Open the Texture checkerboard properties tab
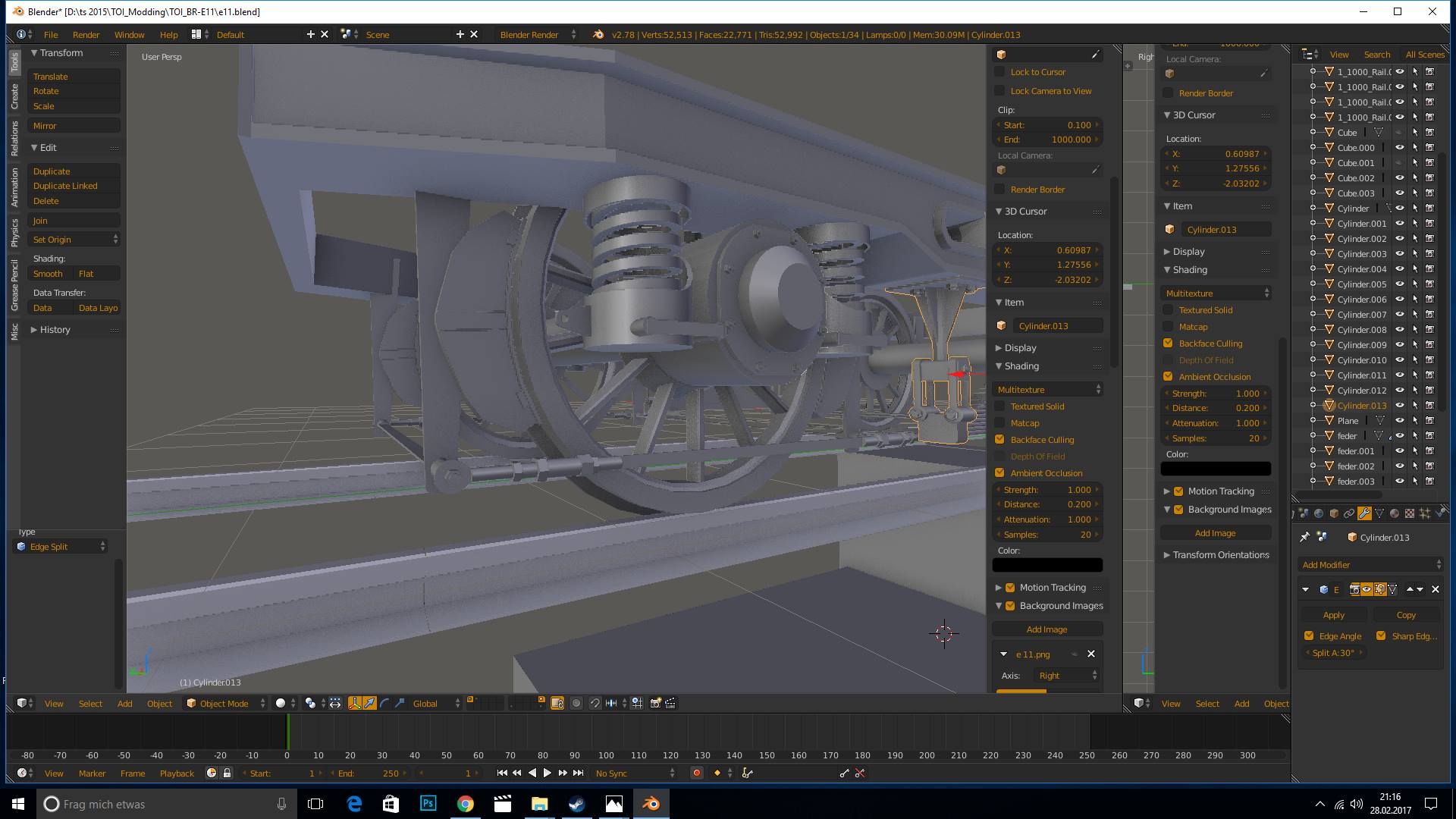This screenshot has height=819, width=1456. coord(1410,513)
